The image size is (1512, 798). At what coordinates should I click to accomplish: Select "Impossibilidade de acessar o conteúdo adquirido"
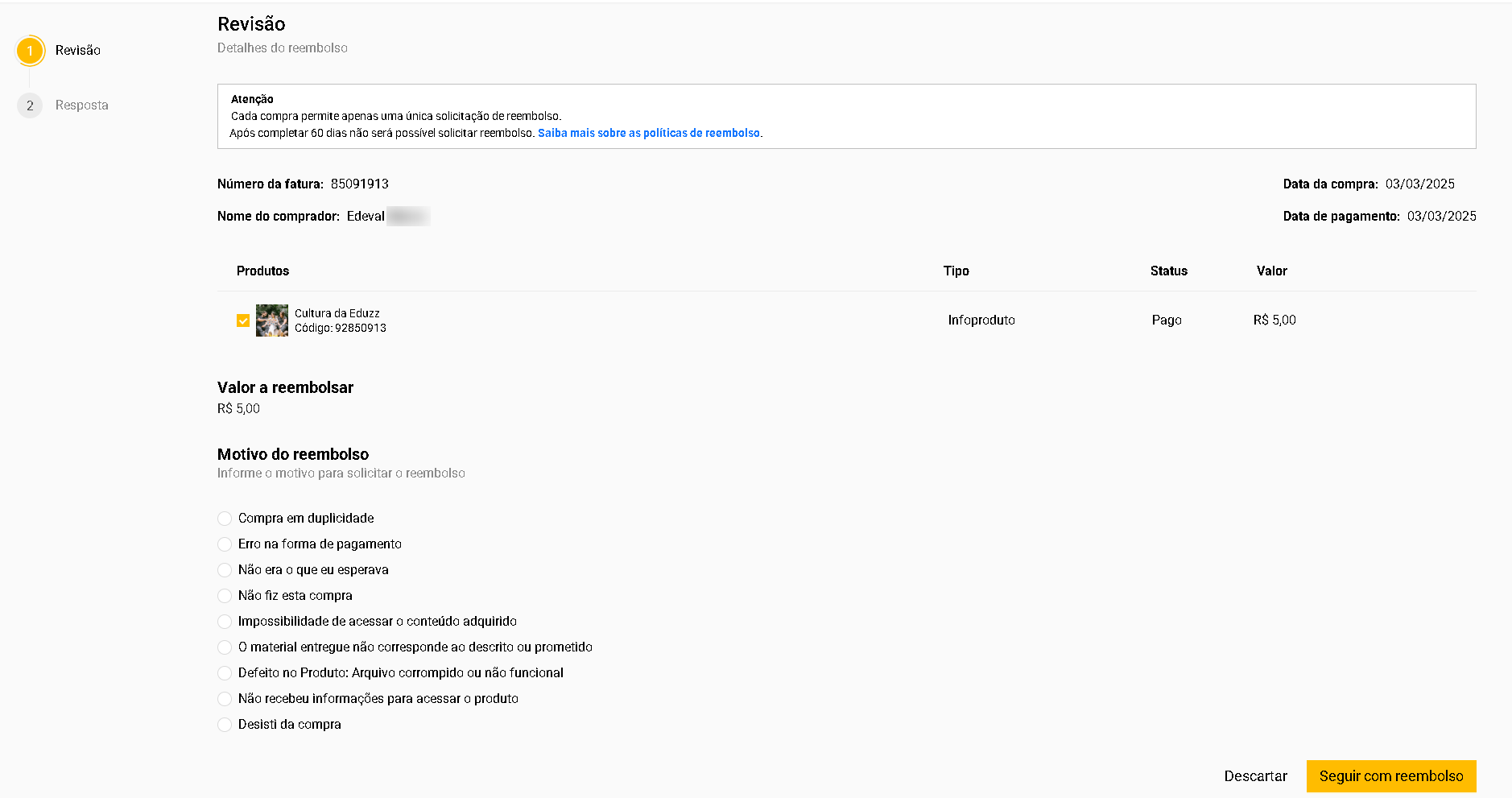225,622
